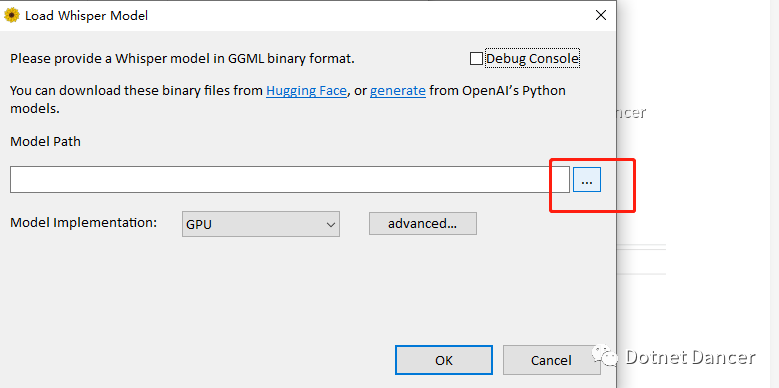Focus the Model Path text field
The width and height of the screenshot is (779, 388).
click(x=290, y=179)
